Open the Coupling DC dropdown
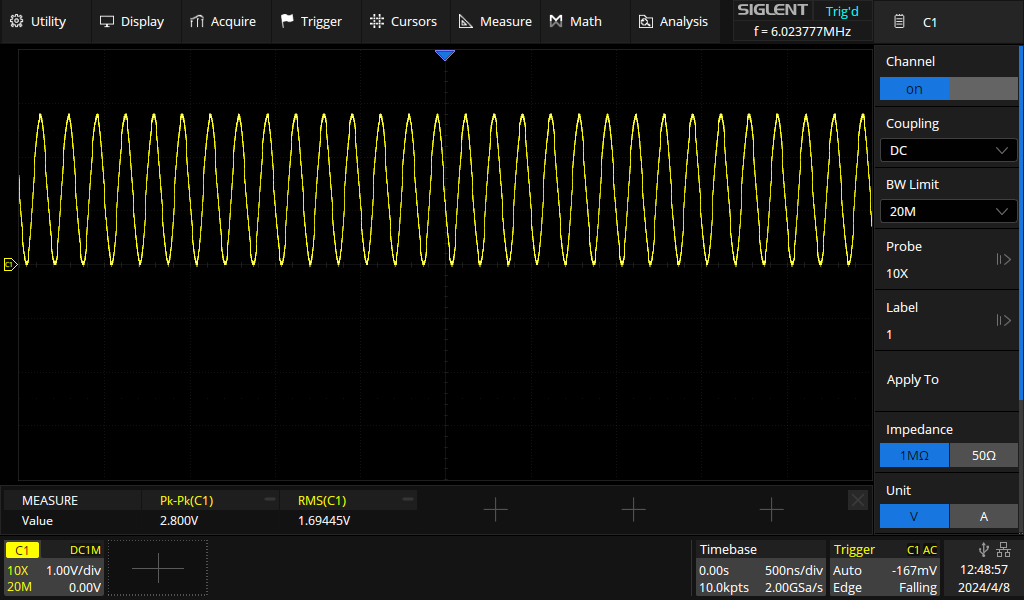The width and height of the screenshot is (1024, 600). click(948, 151)
